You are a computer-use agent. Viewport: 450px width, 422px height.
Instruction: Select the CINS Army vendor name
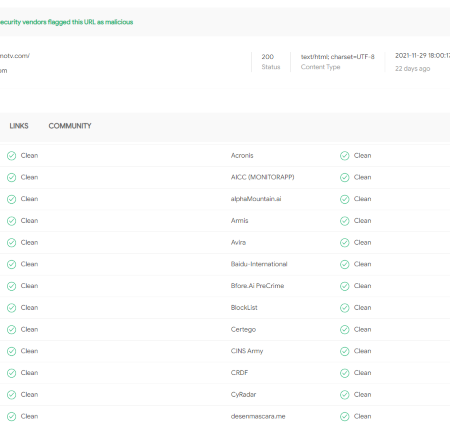pyautogui.click(x=247, y=351)
